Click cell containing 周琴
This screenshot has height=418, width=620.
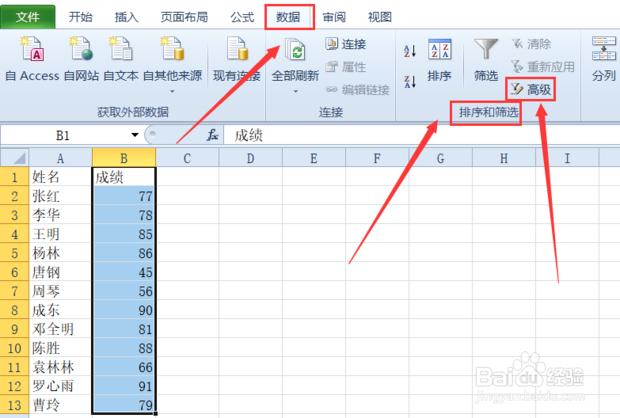pyautogui.click(x=60, y=291)
